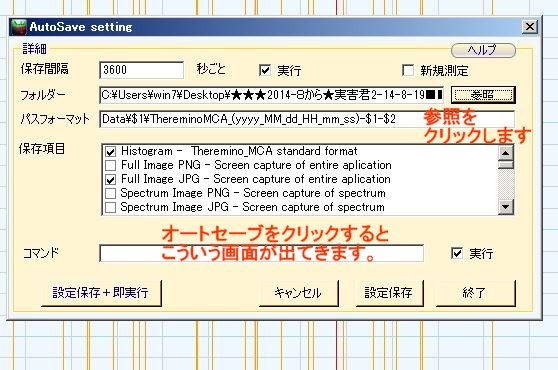Check Spectrum Image JPG option
The image size is (558, 370).
tap(110, 207)
